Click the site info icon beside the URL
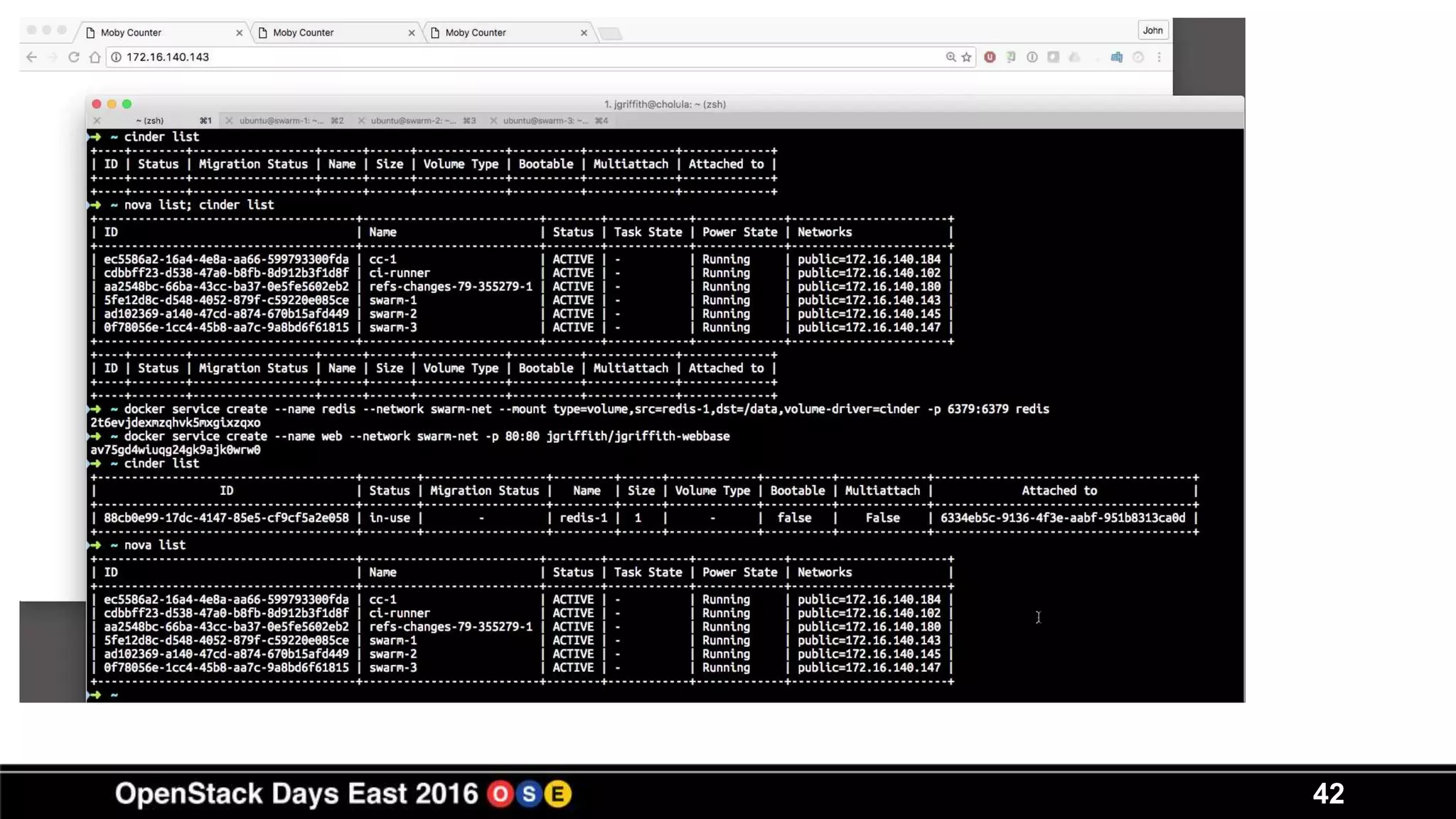Image resolution: width=1456 pixels, height=819 pixels. pos(116,57)
